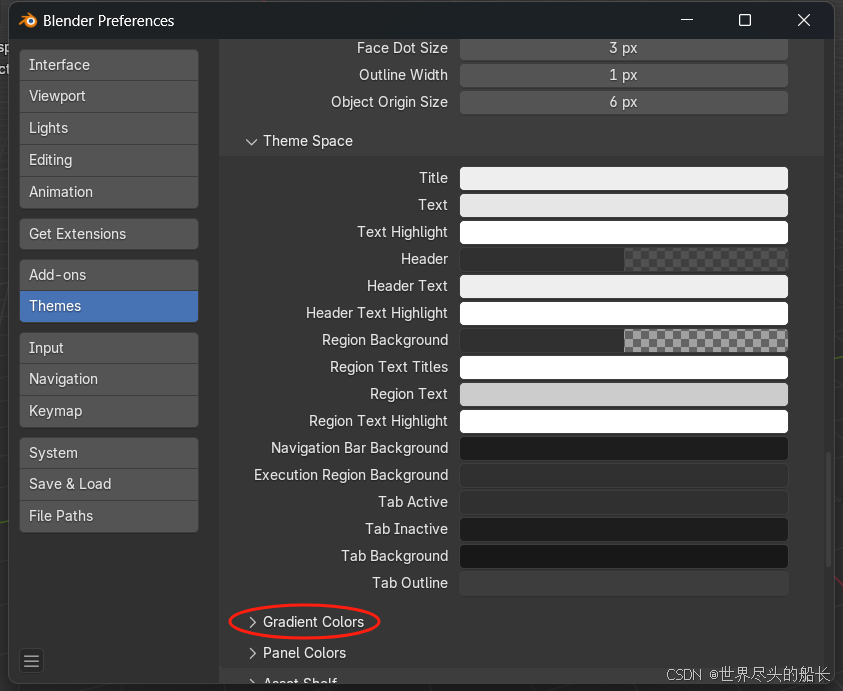Click the Blender logo in title bar

point(28,20)
